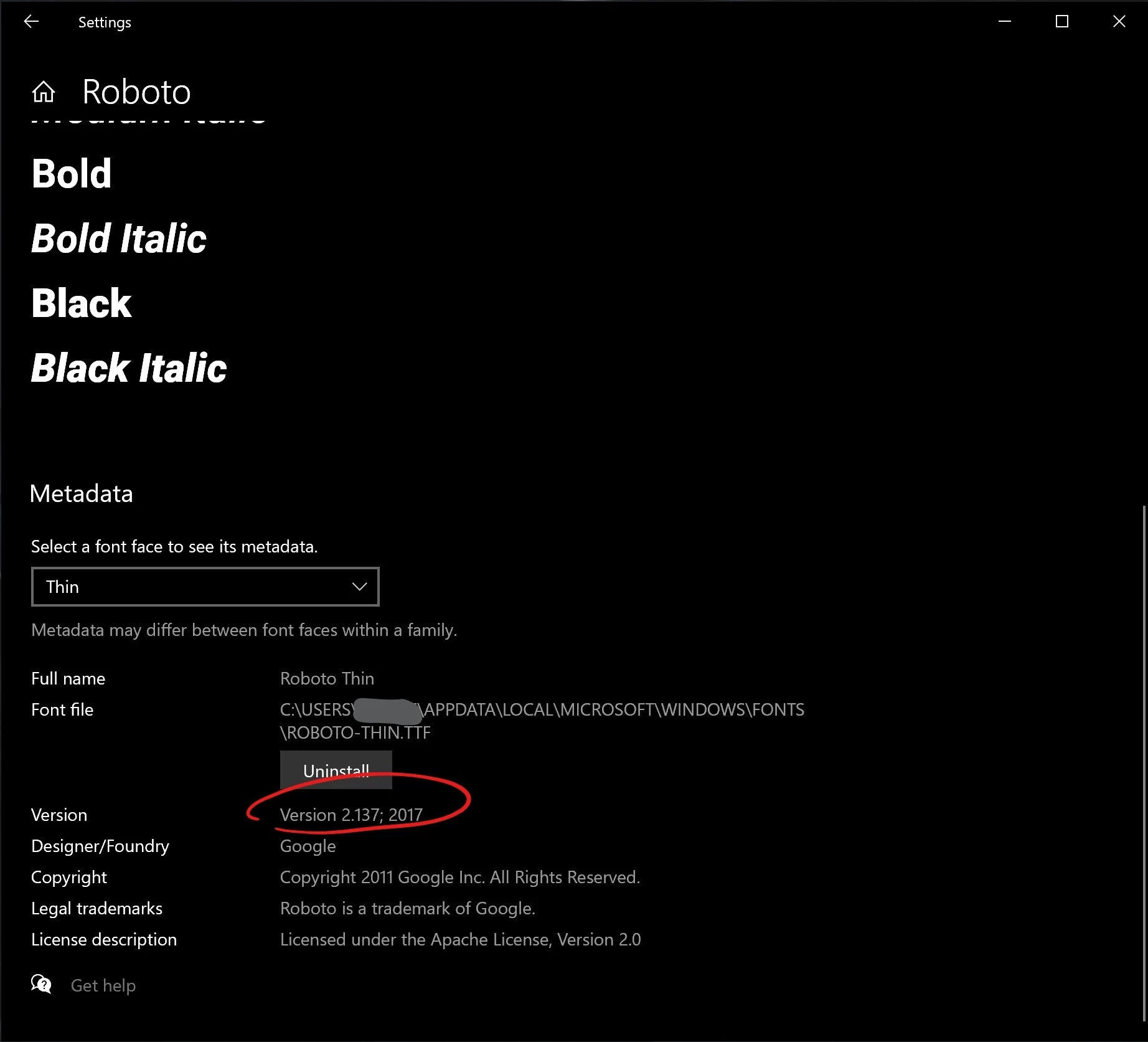Click the 'Version 2.137; 2017' value
This screenshot has width=1148, height=1042.
point(351,815)
